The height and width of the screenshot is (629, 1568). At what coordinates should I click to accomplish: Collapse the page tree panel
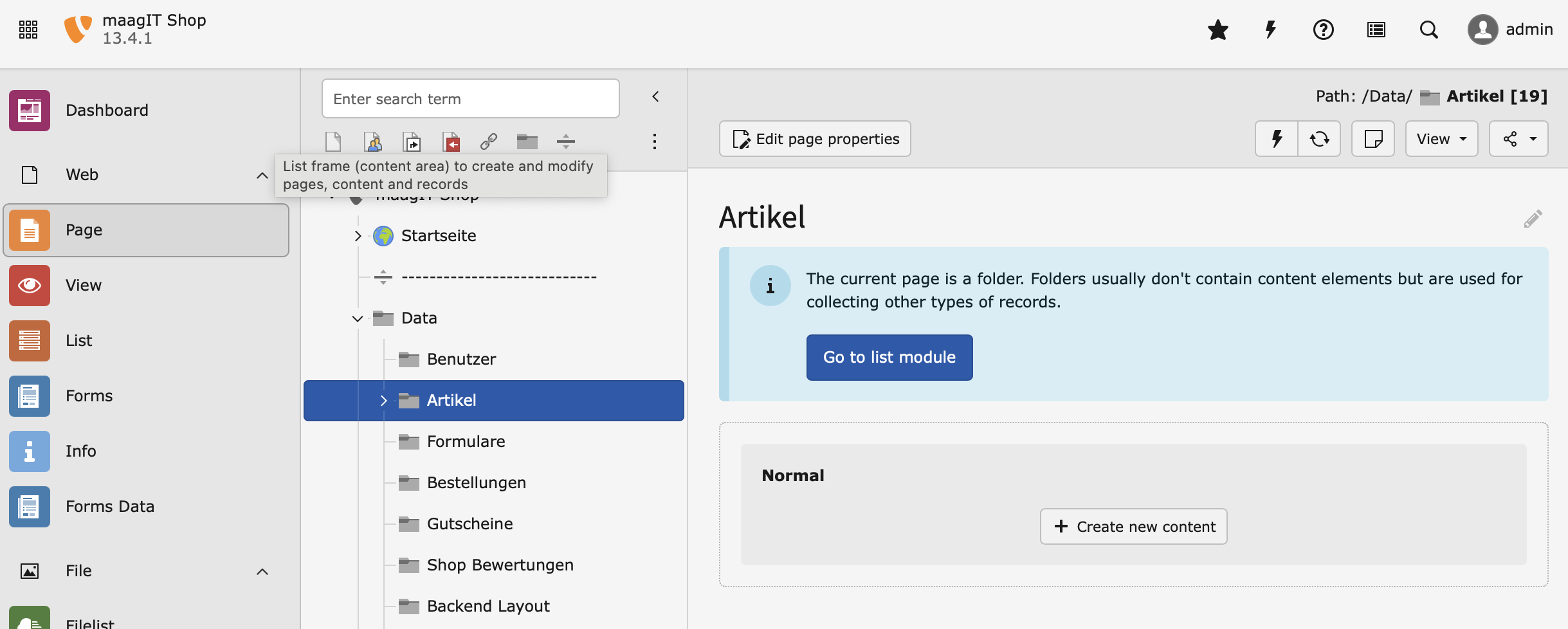coord(655,96)
